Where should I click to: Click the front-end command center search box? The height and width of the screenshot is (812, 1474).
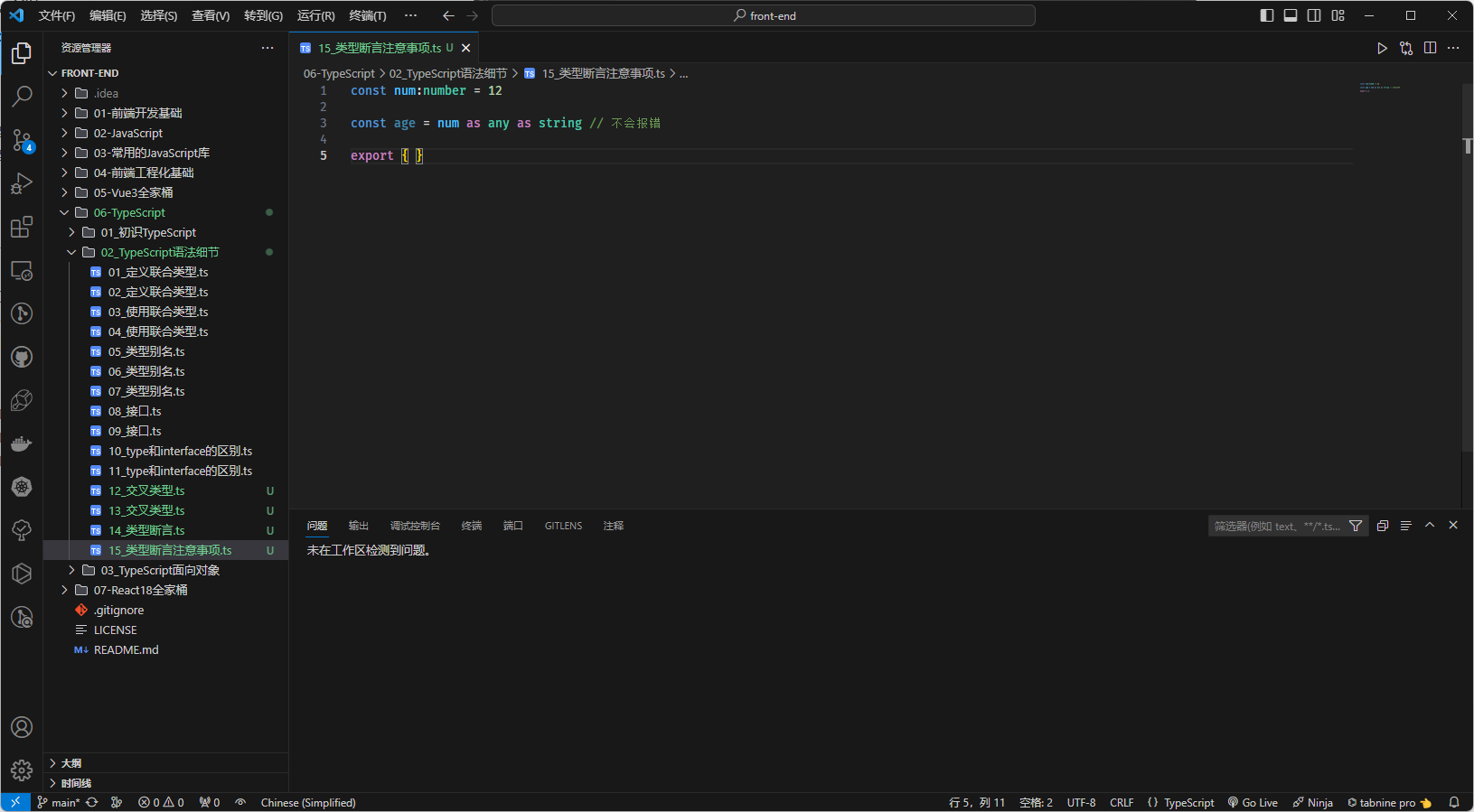click(x=764, y=15)
